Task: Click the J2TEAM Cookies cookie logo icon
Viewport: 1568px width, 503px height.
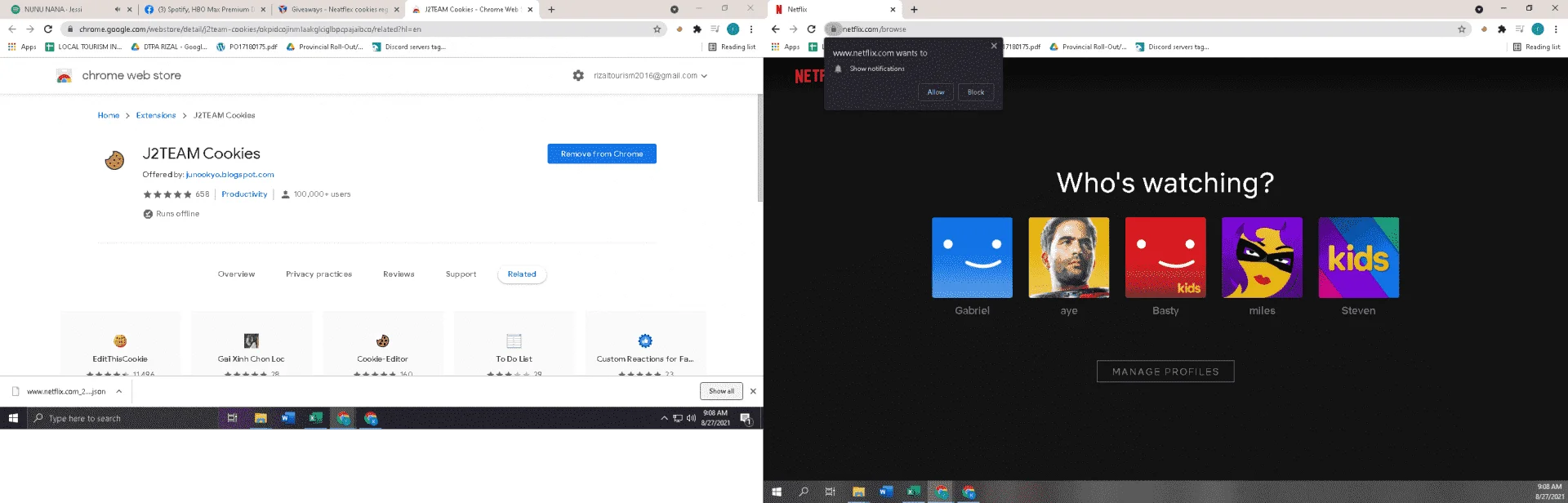Action: pyautogui.click(x=115, y=160)
